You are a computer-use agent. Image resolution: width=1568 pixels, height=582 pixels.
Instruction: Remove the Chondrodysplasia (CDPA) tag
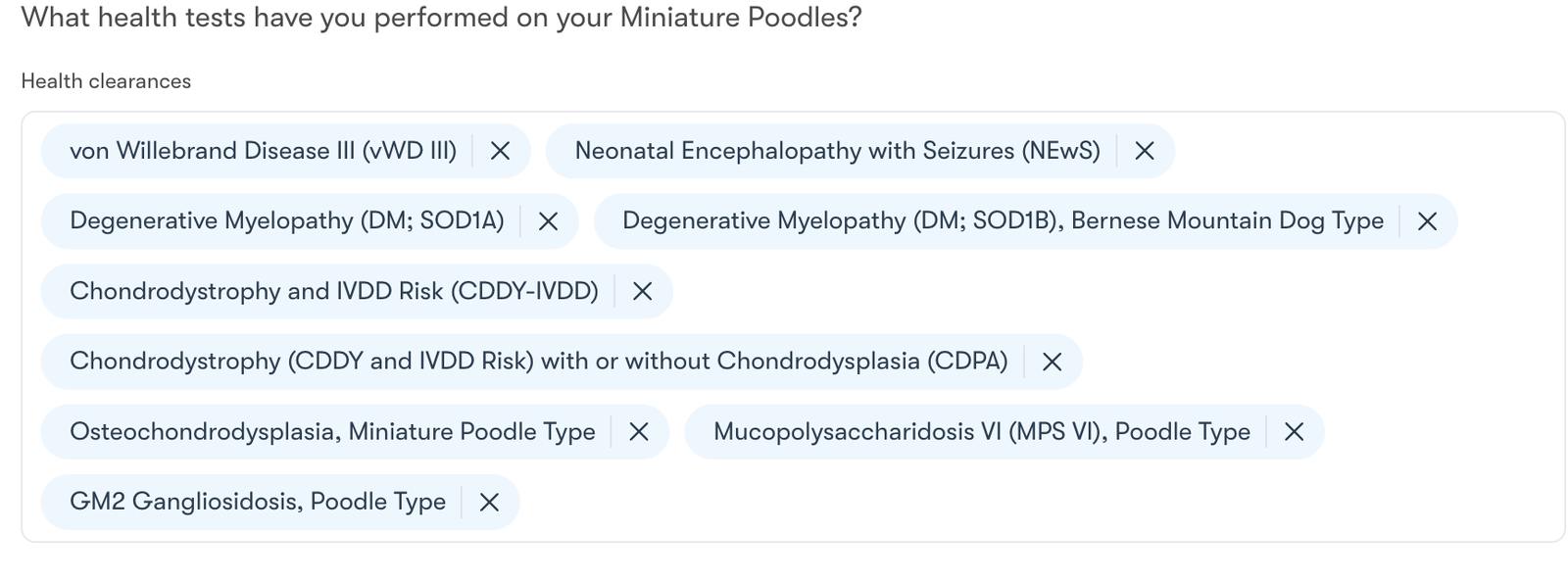pos(1052,362)
